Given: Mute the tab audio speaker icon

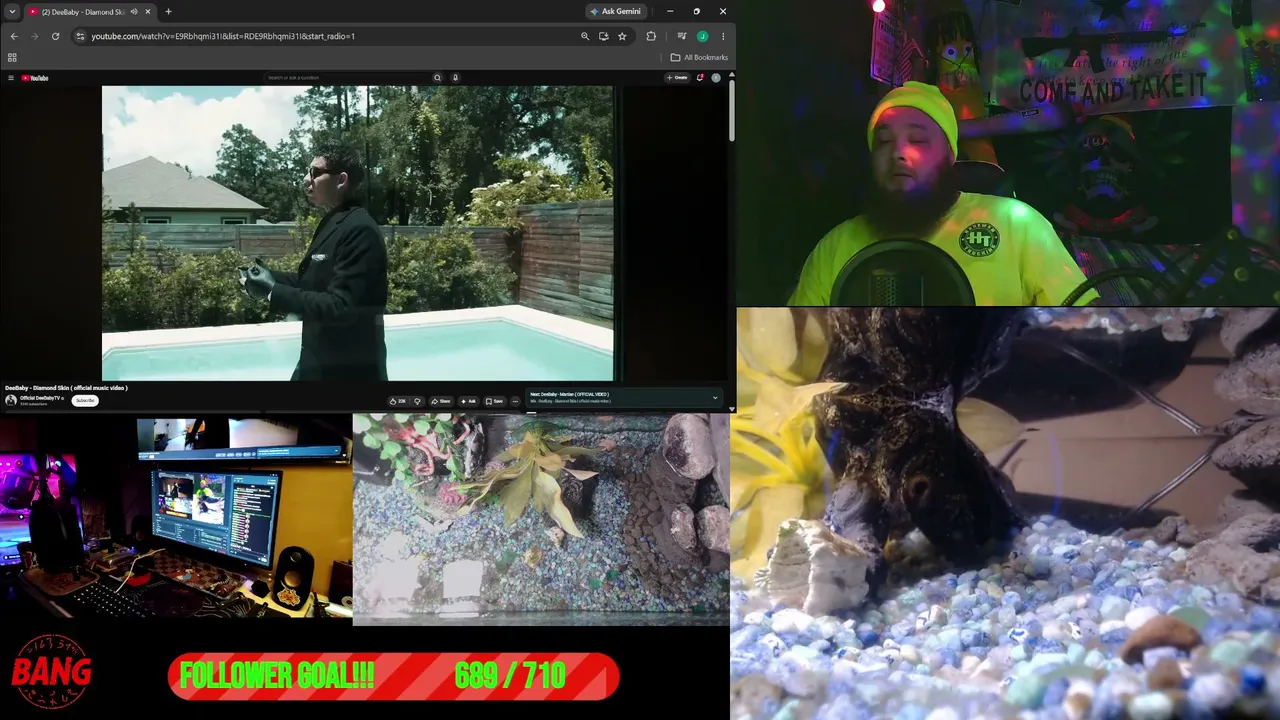Looking at the screenshot, I should click(134, 12).
